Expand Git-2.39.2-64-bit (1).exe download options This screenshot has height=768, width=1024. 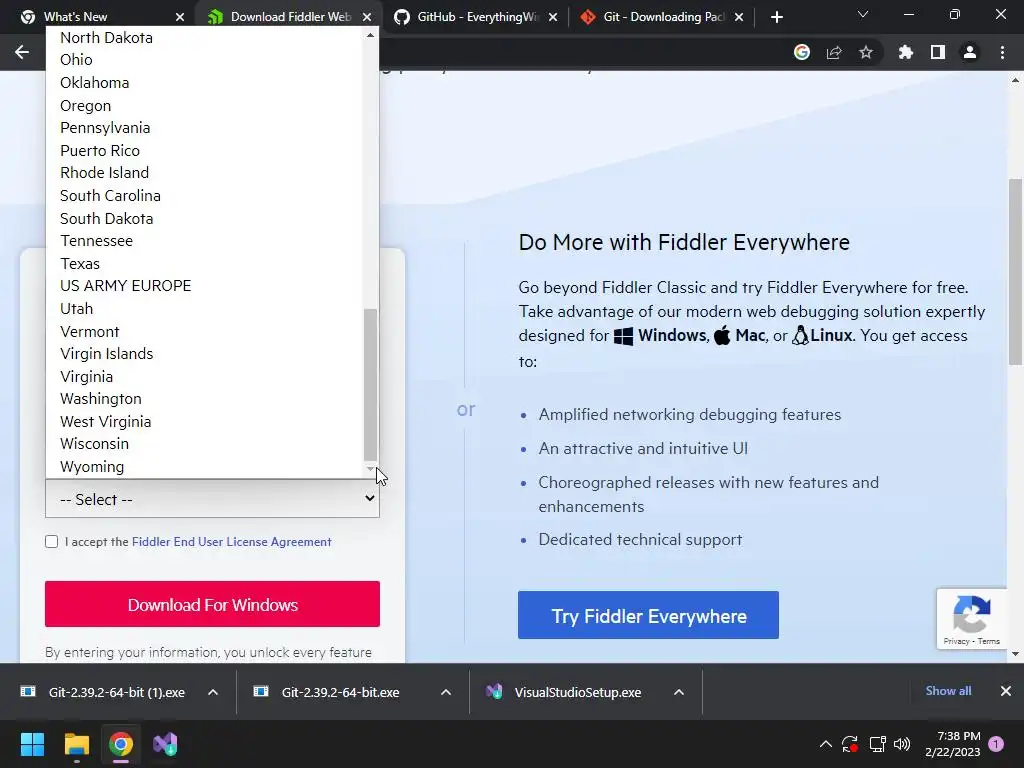[213, 692]
